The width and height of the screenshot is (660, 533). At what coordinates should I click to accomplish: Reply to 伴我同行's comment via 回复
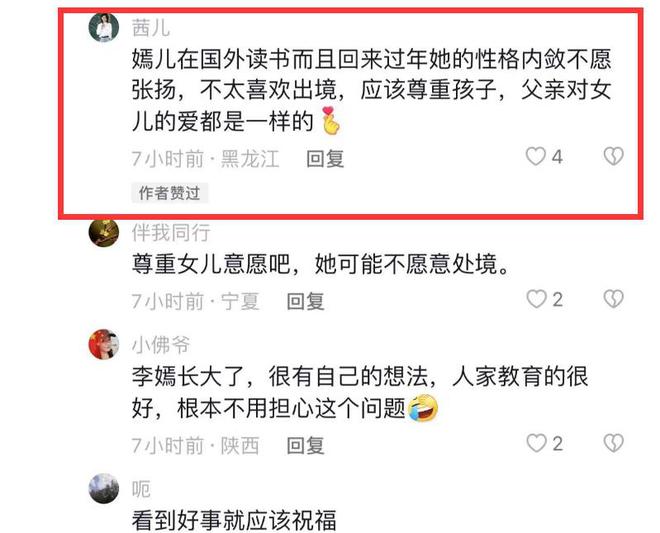point(306,301)
